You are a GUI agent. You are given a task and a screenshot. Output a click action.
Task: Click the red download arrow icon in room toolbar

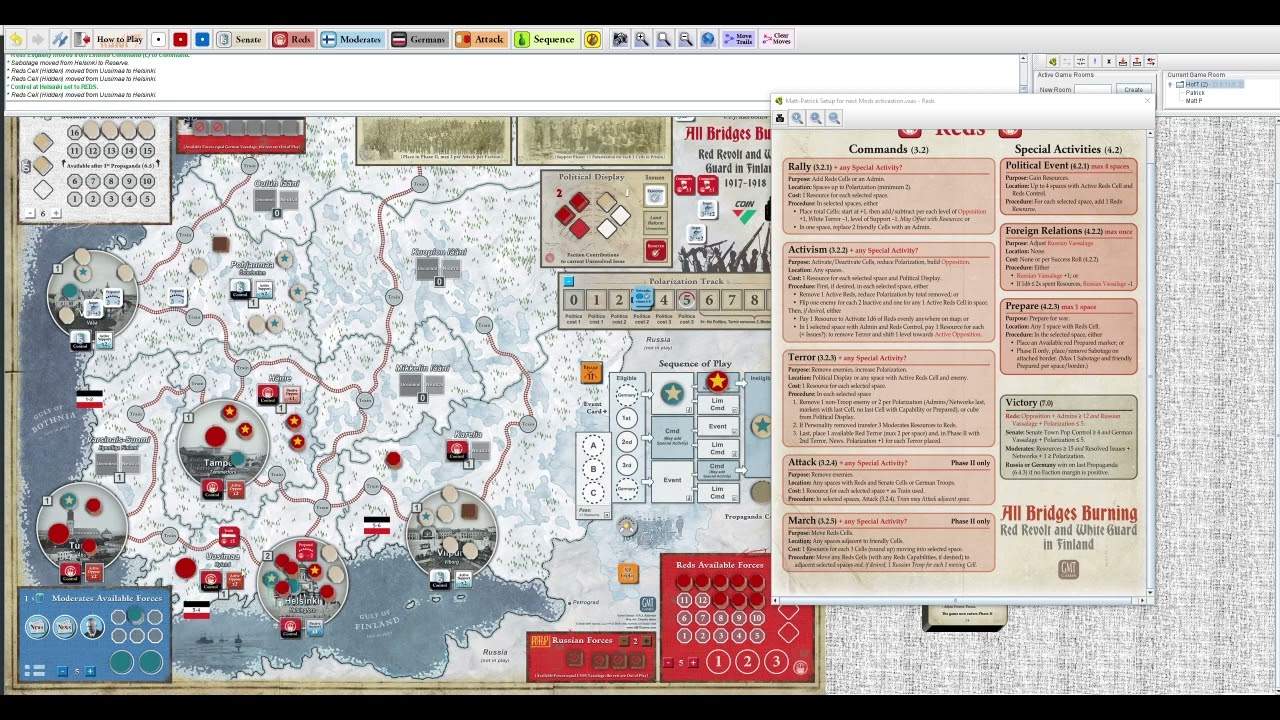[1123, 62]
